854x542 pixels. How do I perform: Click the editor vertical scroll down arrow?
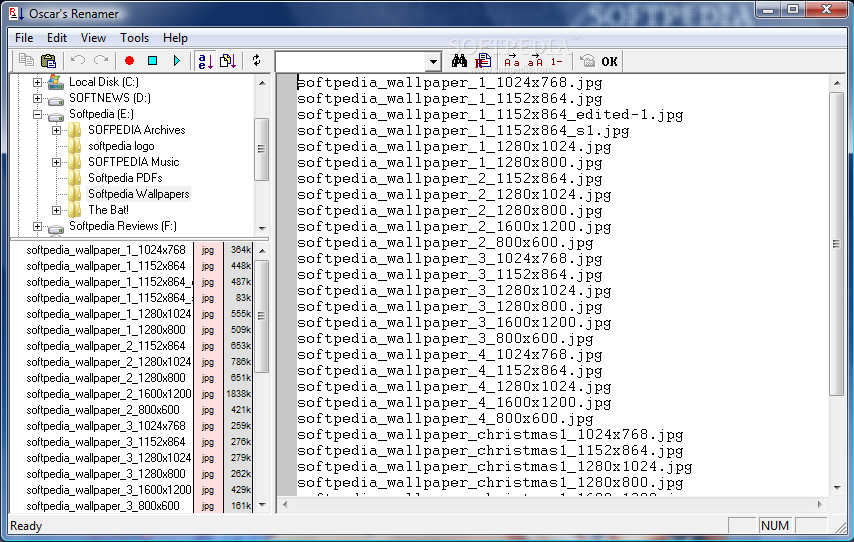[837, 488]
